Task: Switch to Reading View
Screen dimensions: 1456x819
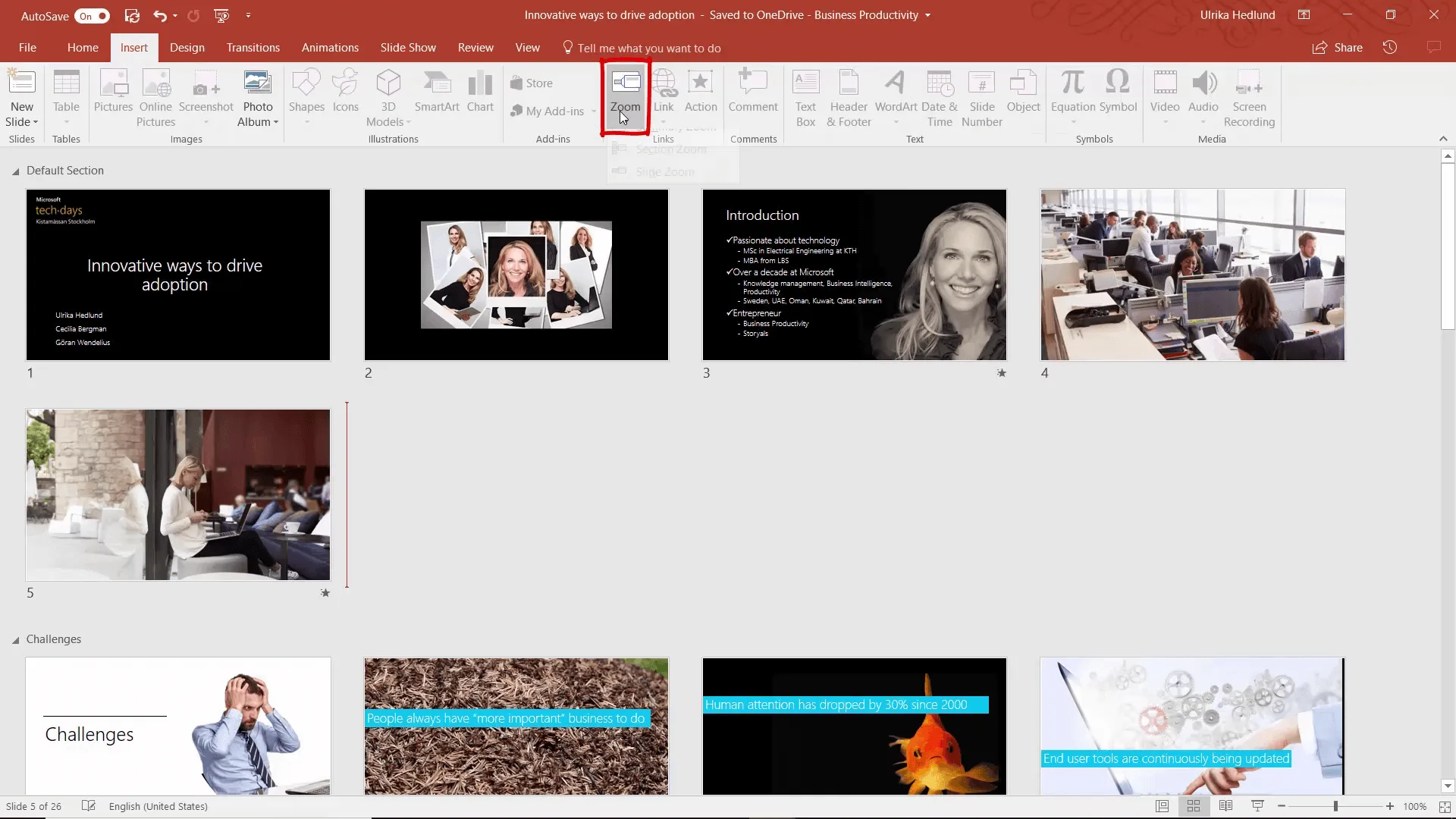Action: [1225, 806]
